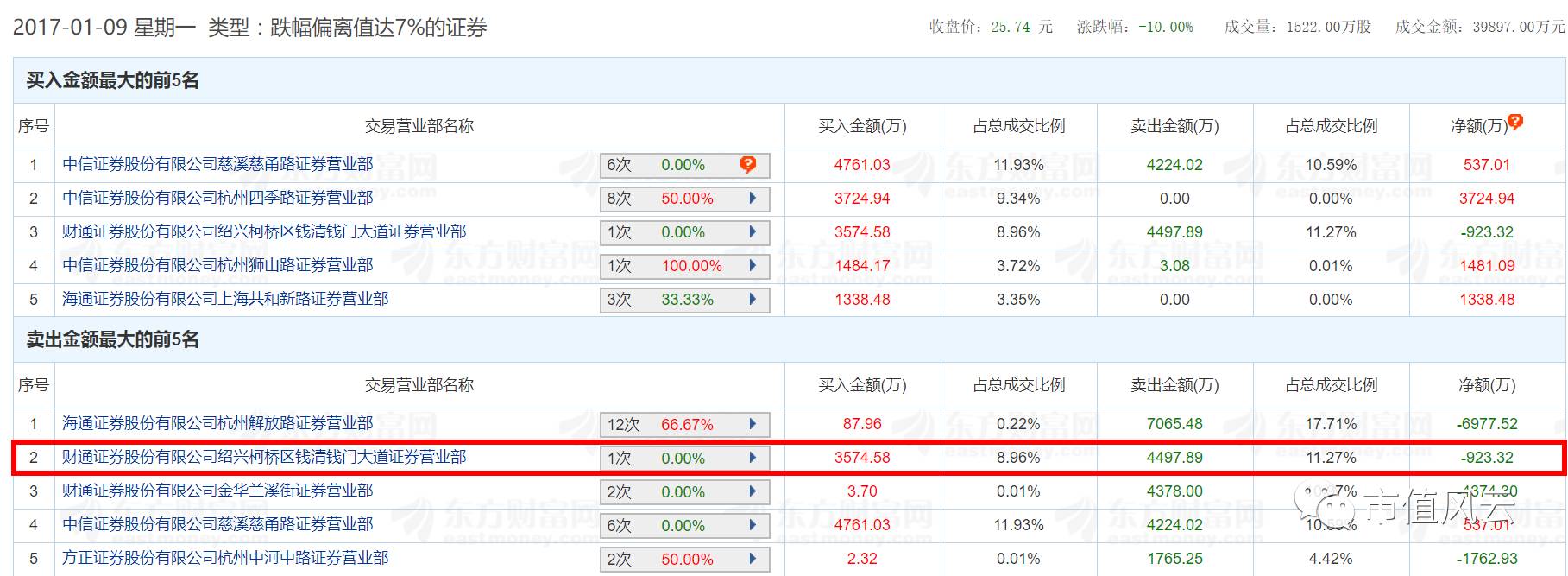Open 中信证券杭州狮山路证券营业部 link
The height and width of the screenshot is (576, 1568).
217,265
